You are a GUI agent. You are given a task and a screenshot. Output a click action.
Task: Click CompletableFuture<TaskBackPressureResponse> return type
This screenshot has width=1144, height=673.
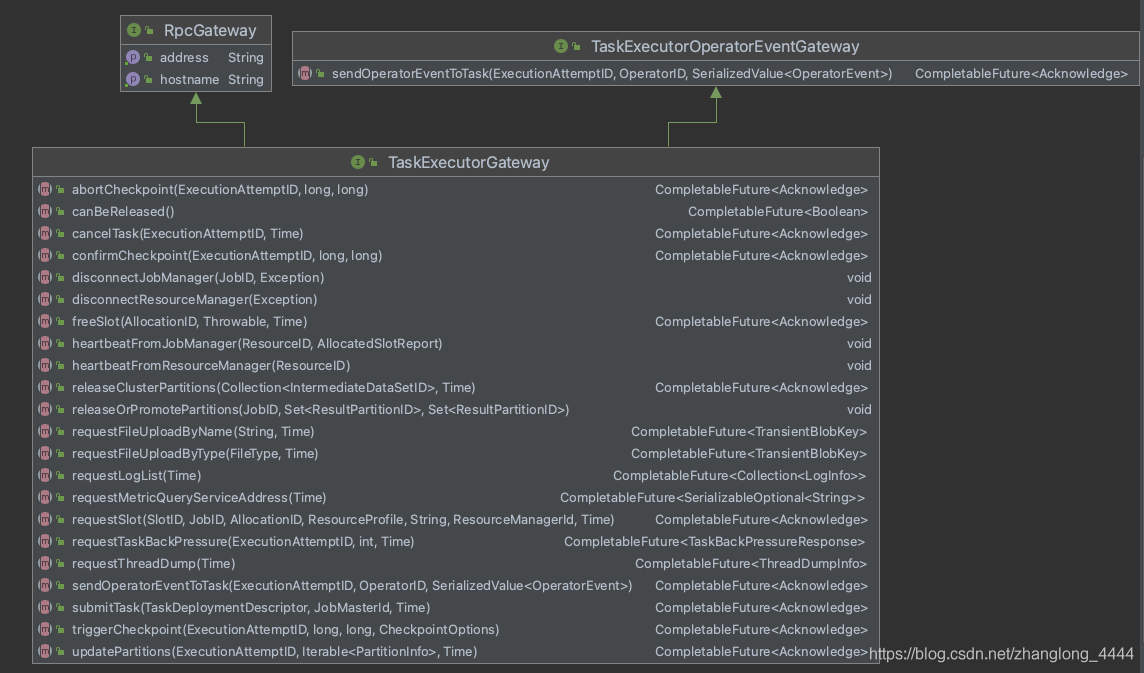[x=714, y=542]
